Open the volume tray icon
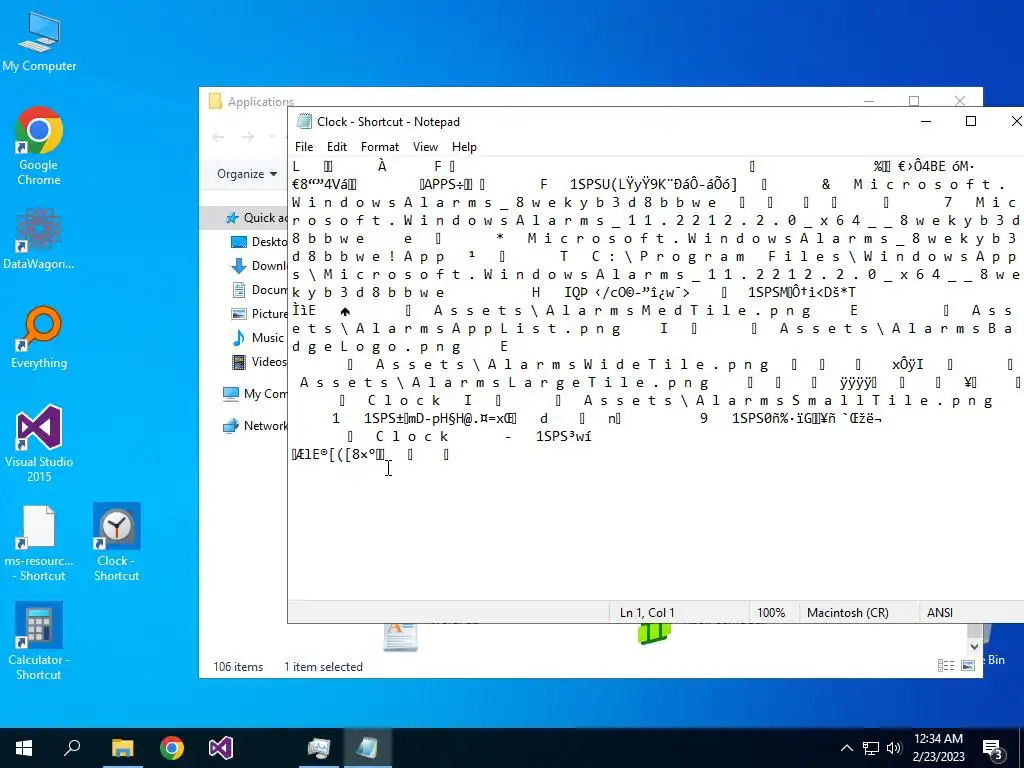1024x768 pixels. tap(894, 748)
